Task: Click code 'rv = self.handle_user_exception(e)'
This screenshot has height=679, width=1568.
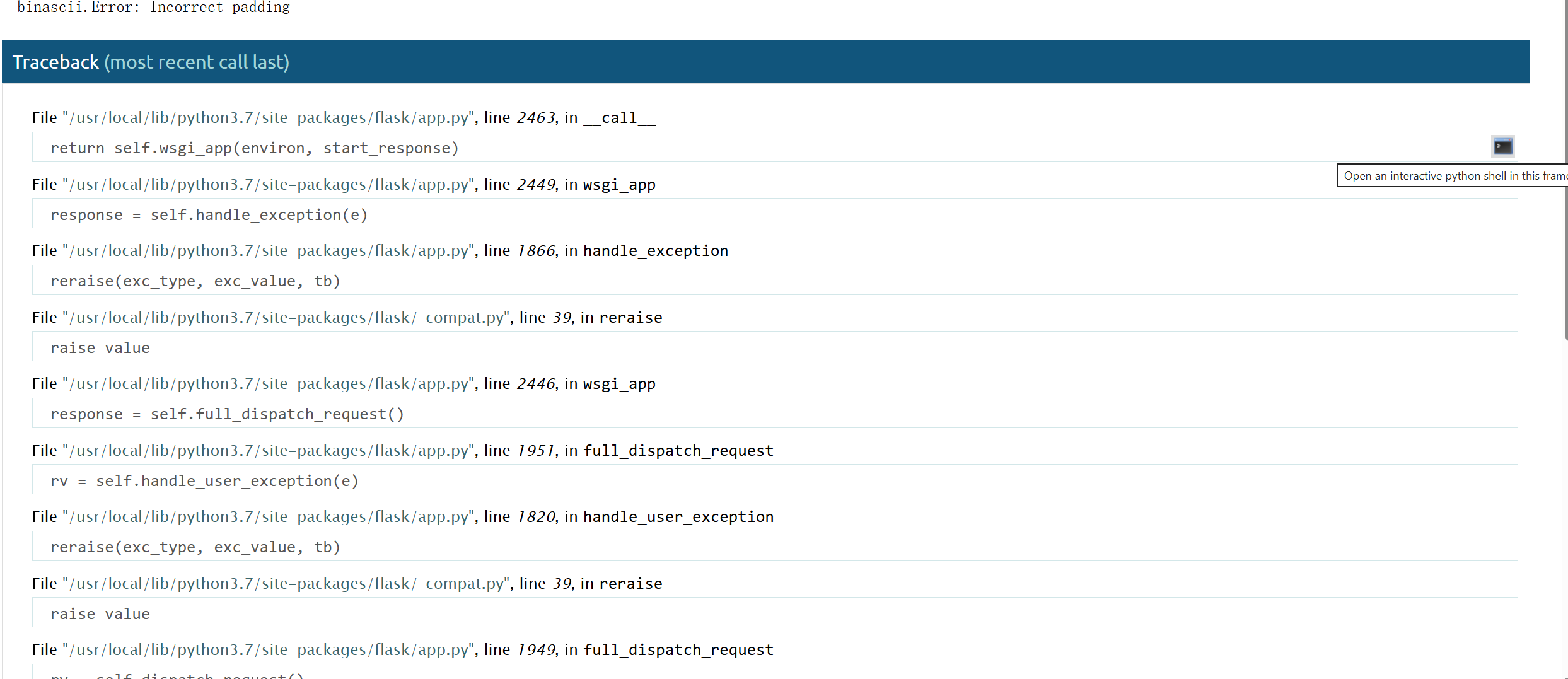Action: click(775, 480)
